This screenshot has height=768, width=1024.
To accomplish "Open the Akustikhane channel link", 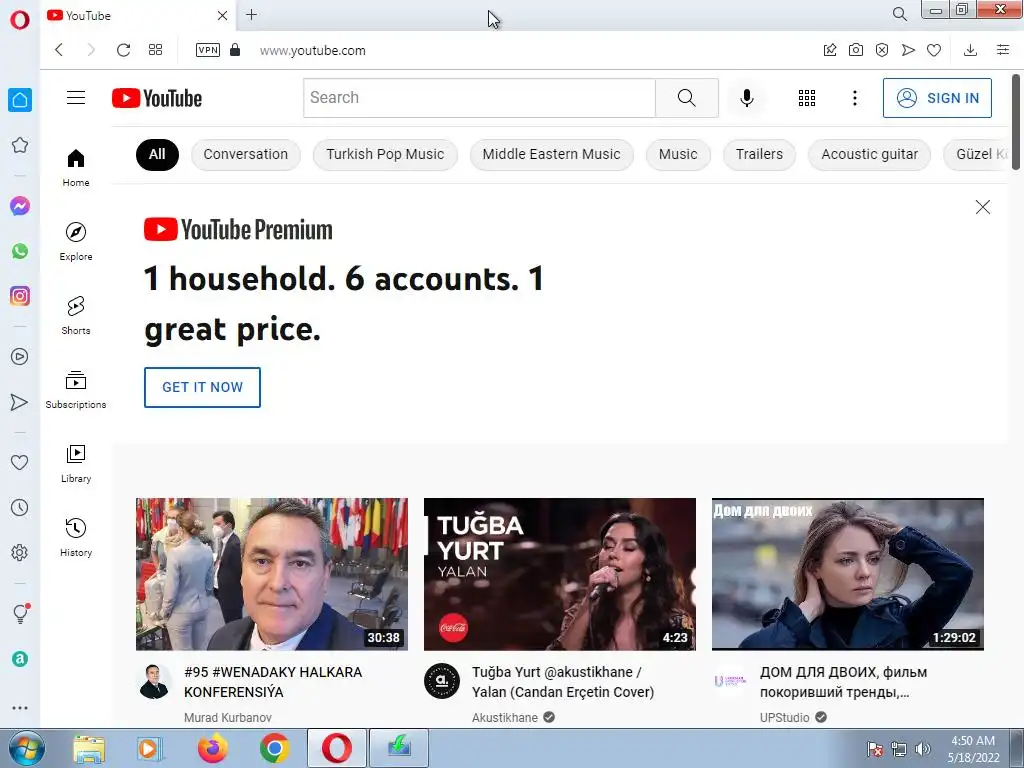I will click(505, 718).
